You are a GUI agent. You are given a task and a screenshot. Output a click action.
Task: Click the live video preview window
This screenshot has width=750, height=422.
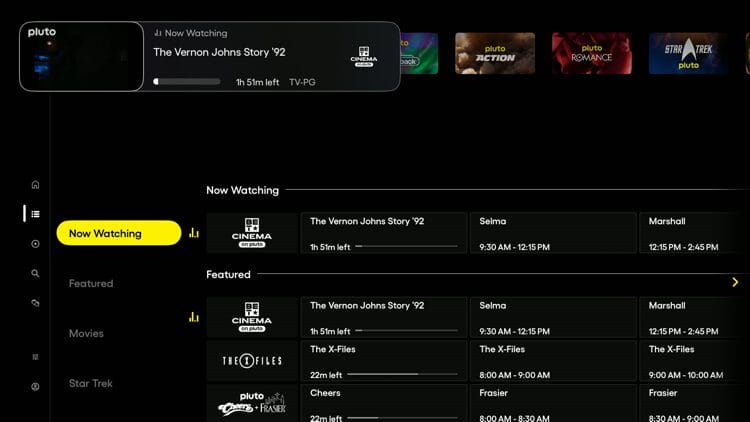pyautogui.click(x=81, y=56)
